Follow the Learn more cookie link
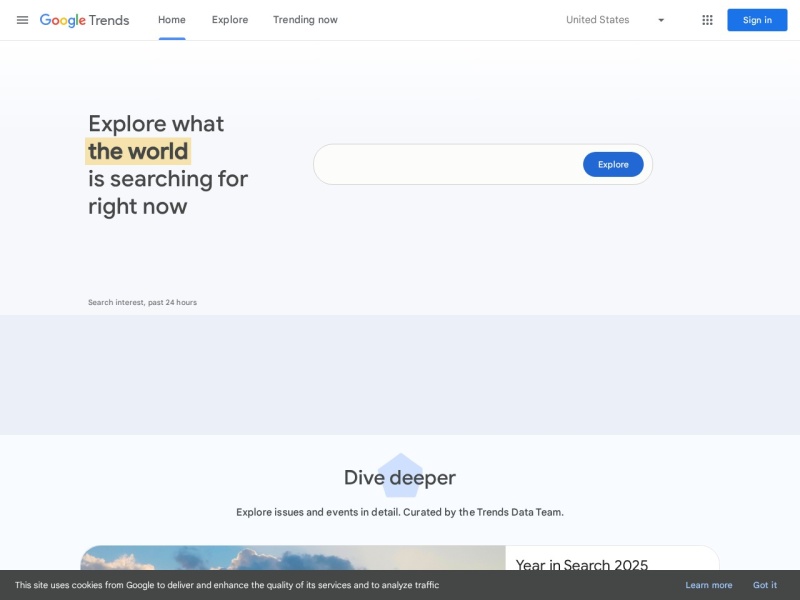The width and height of the screenshot is (800, 600). click(709, 585)
